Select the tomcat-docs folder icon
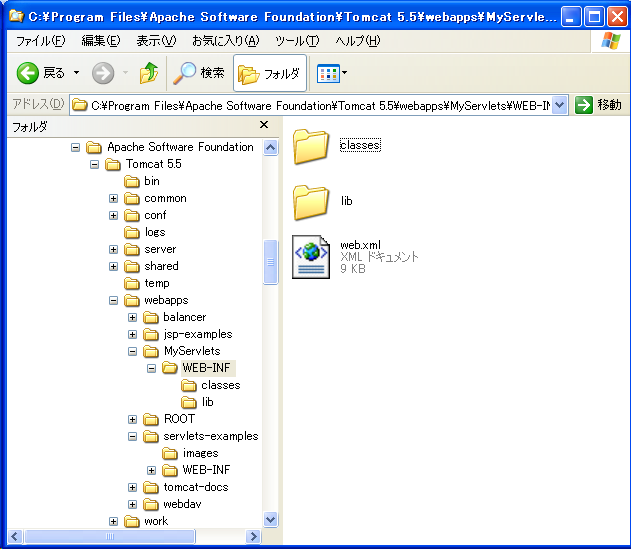Image resolution: width=631 pixels, height=549 pixels. coord(151,487)
